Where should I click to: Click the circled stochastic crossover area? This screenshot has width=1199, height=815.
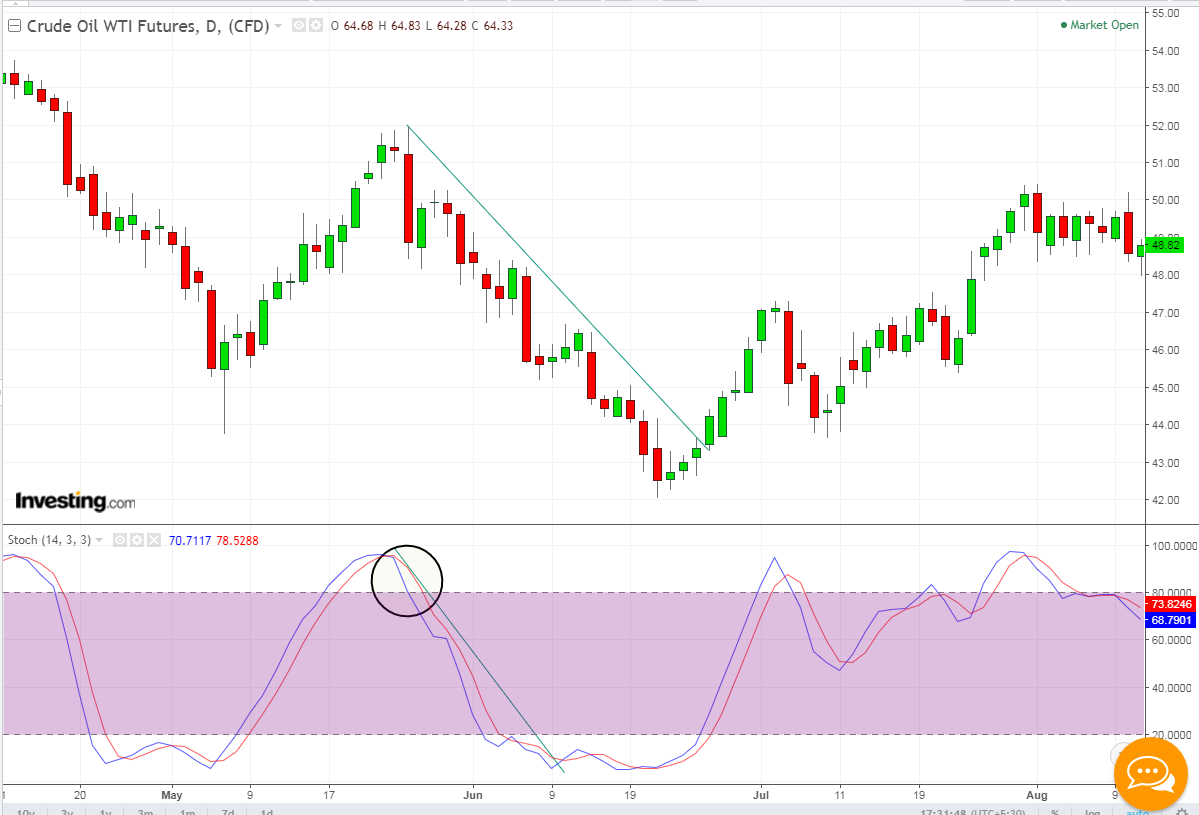[407, 580]
